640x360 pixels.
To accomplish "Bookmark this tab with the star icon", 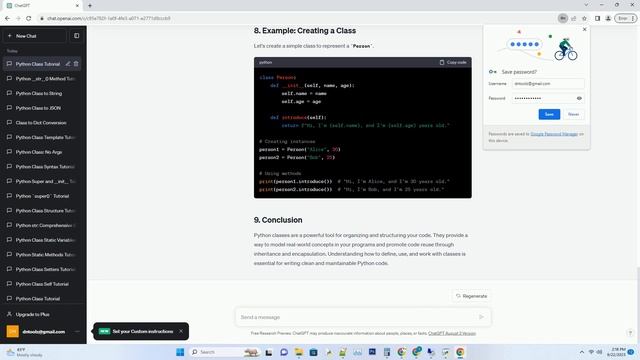I will (x=584, y=18).
